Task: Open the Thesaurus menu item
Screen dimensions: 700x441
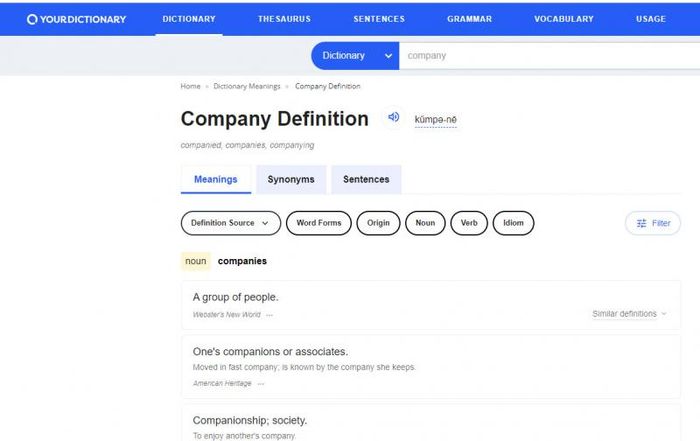Action: pyautogui.click(x=284, y=19)
